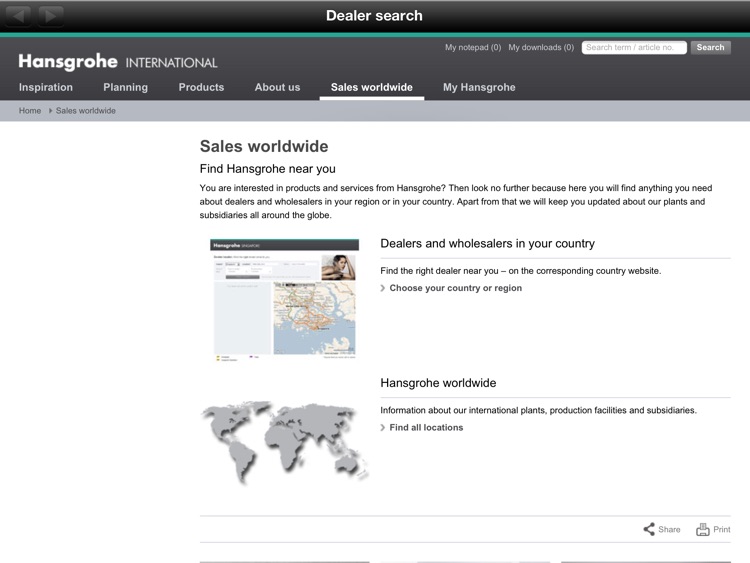The image size is (750, 563).
Task: Click the dealer locator map thumbnail
Action: tap(285, 299)
